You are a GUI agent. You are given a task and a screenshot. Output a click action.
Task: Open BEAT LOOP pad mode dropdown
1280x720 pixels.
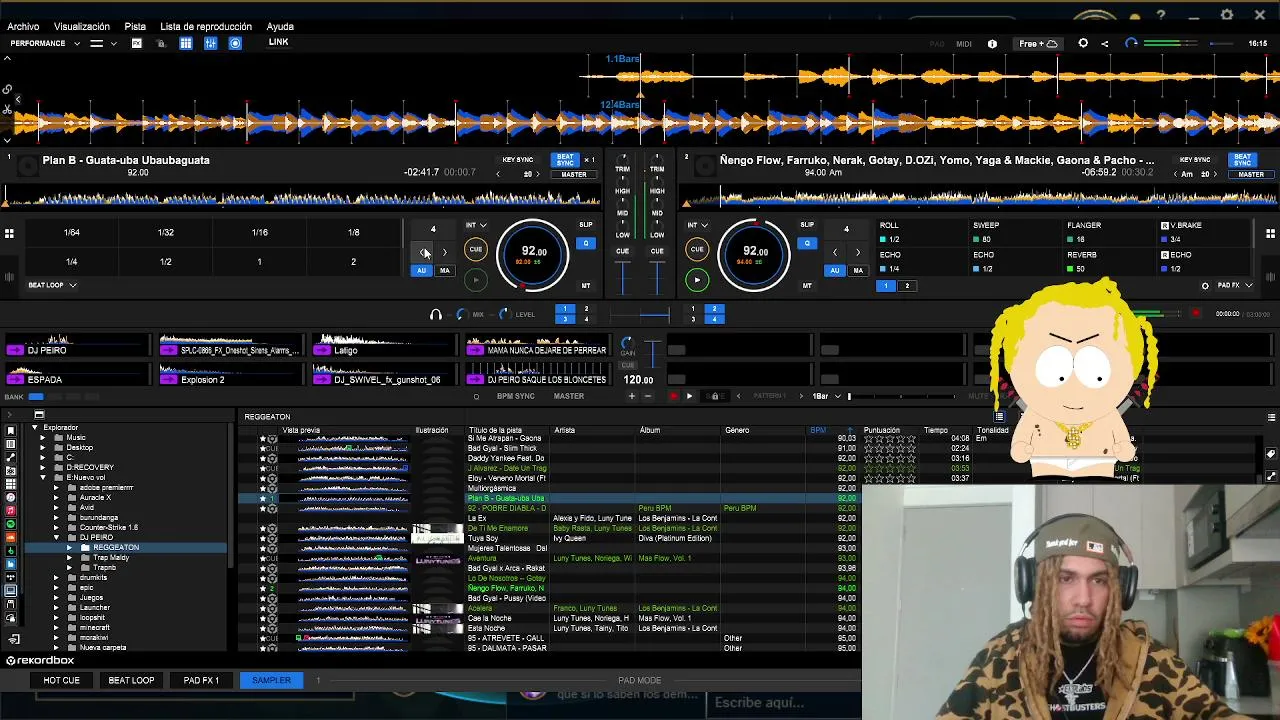52,285
